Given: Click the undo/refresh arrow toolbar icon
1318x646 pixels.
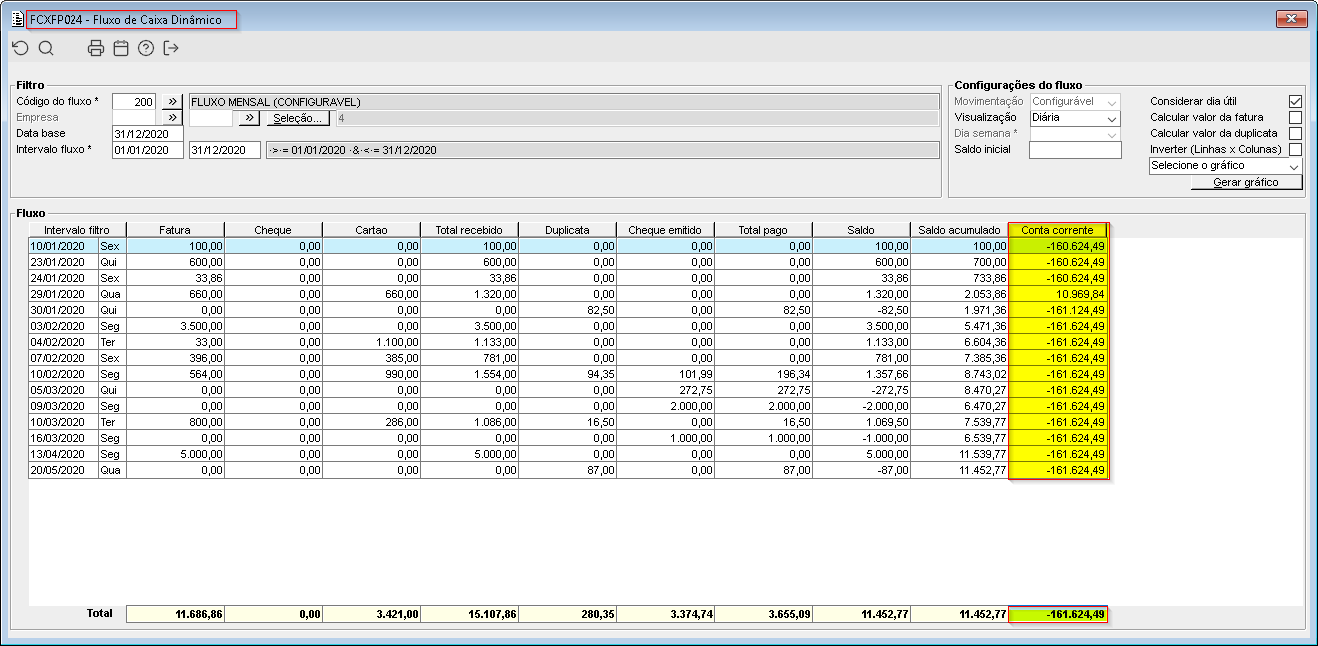Looking at the screenshot, I should coord(20,48).
